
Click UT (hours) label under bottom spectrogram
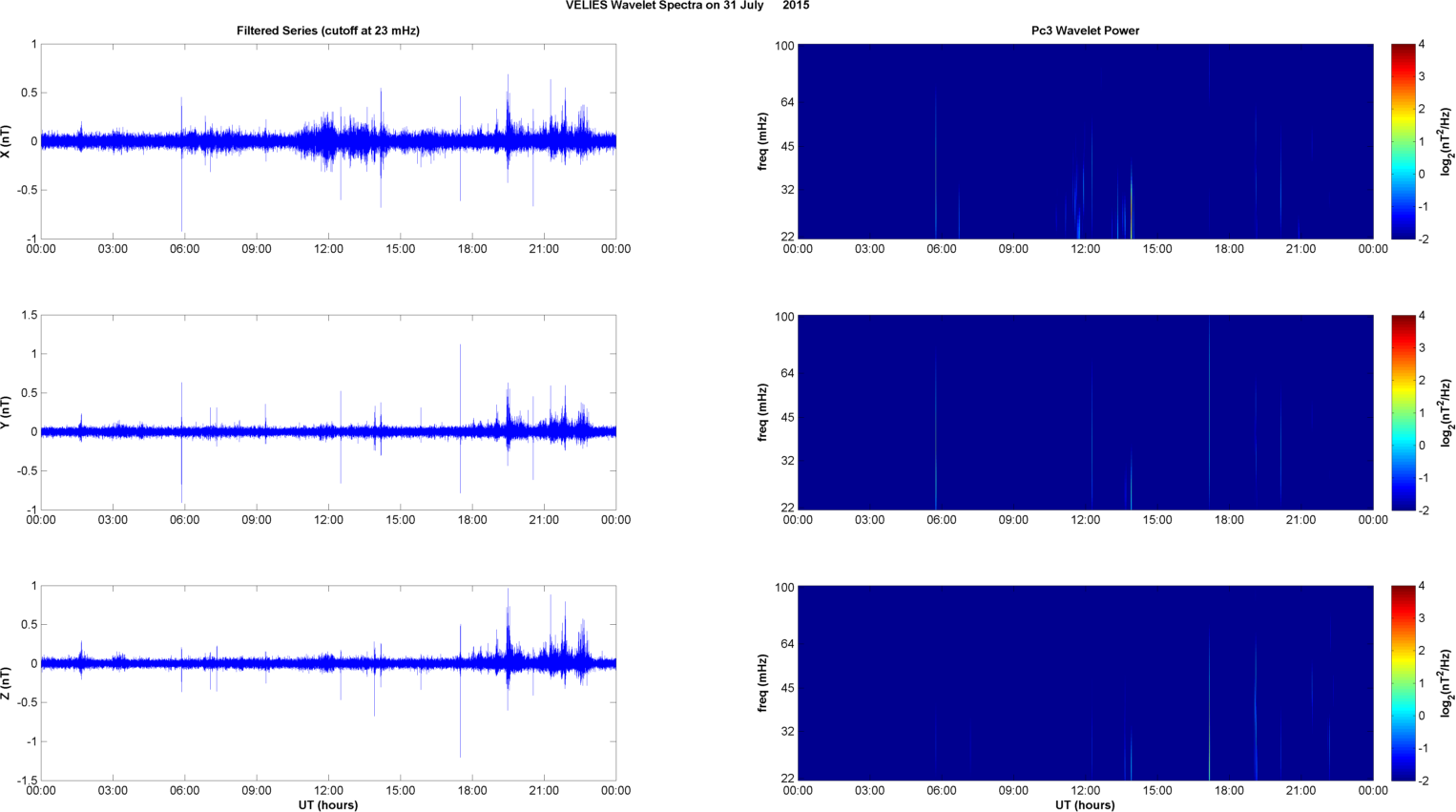click(1085, 805)
